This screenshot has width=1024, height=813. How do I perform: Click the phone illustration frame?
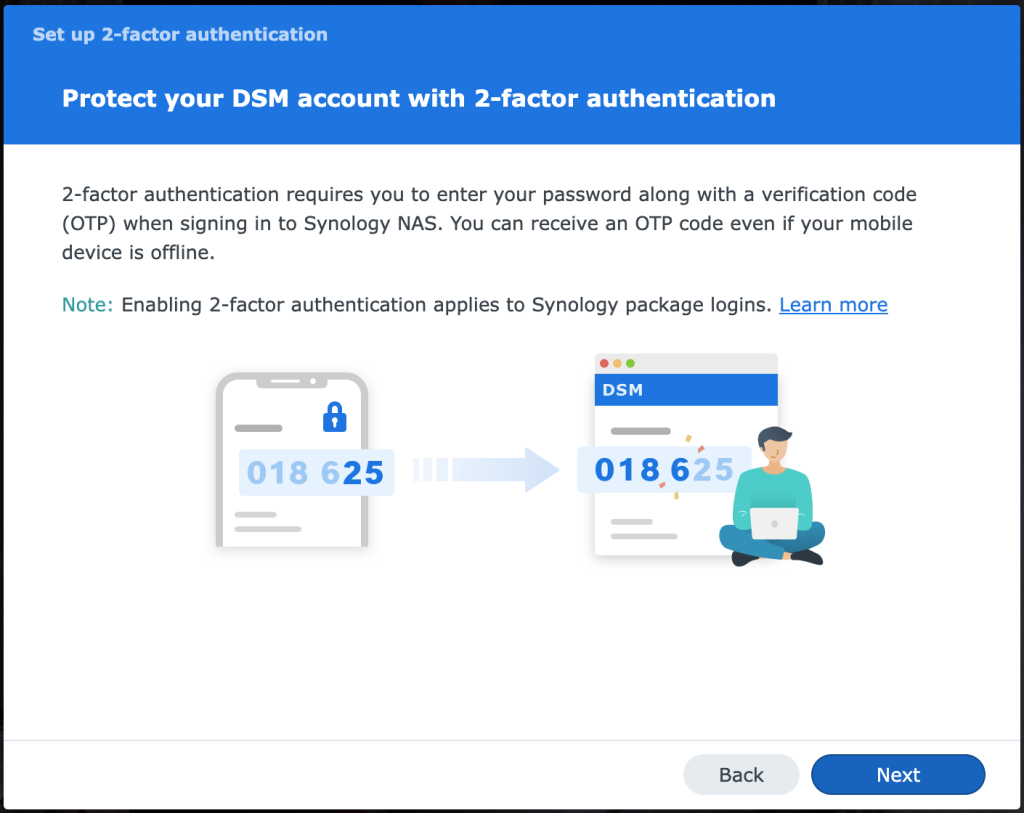tap(292, 459)
